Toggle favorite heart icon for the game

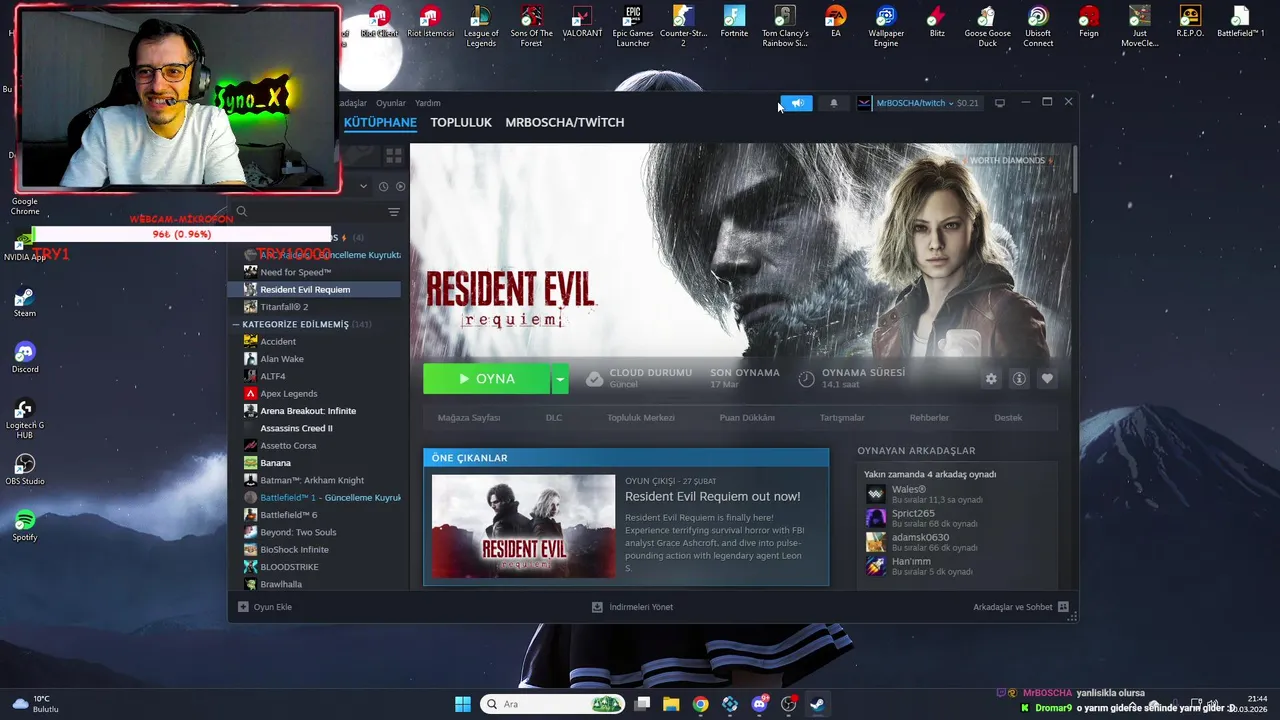point(1047,379)
